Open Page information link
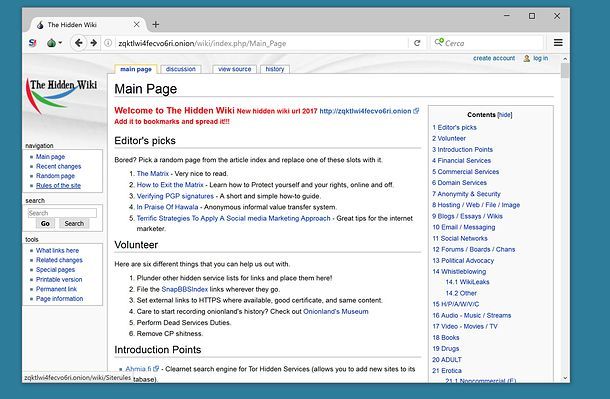 [60, 299]
